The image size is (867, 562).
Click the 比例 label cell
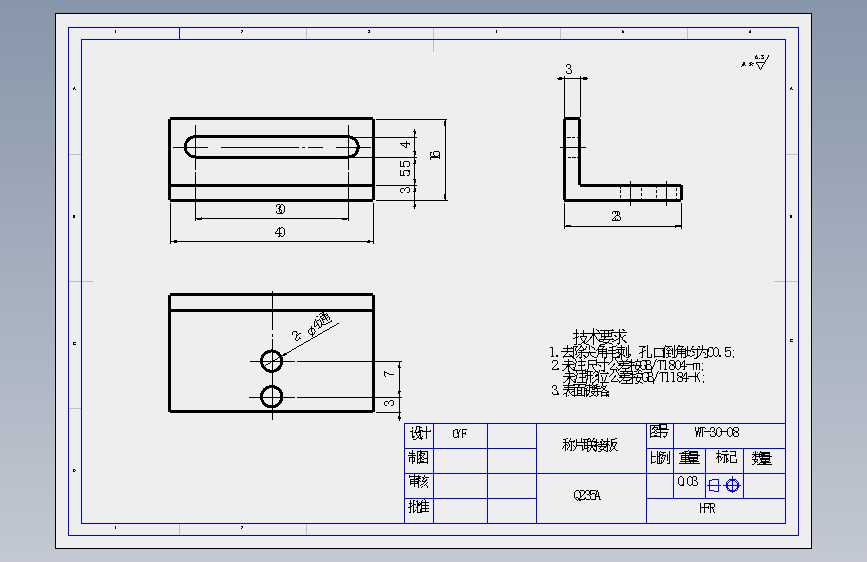click(x=660, y=459)
